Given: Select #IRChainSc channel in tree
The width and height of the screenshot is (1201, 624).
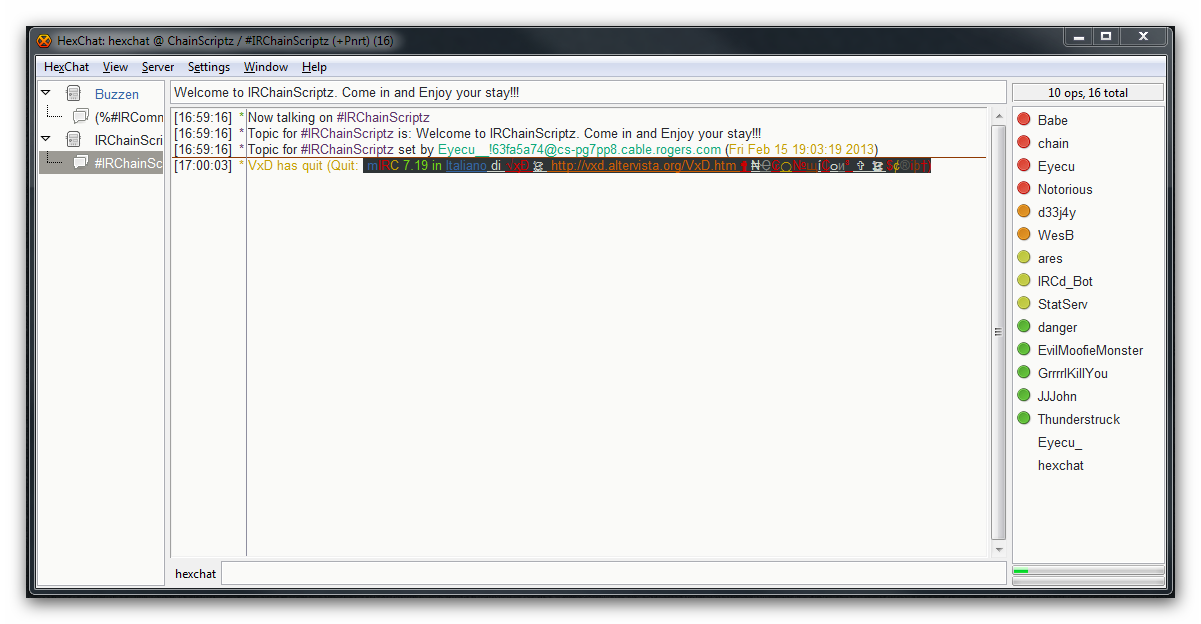Looking at the screenshot, I should tap(129, 163).
